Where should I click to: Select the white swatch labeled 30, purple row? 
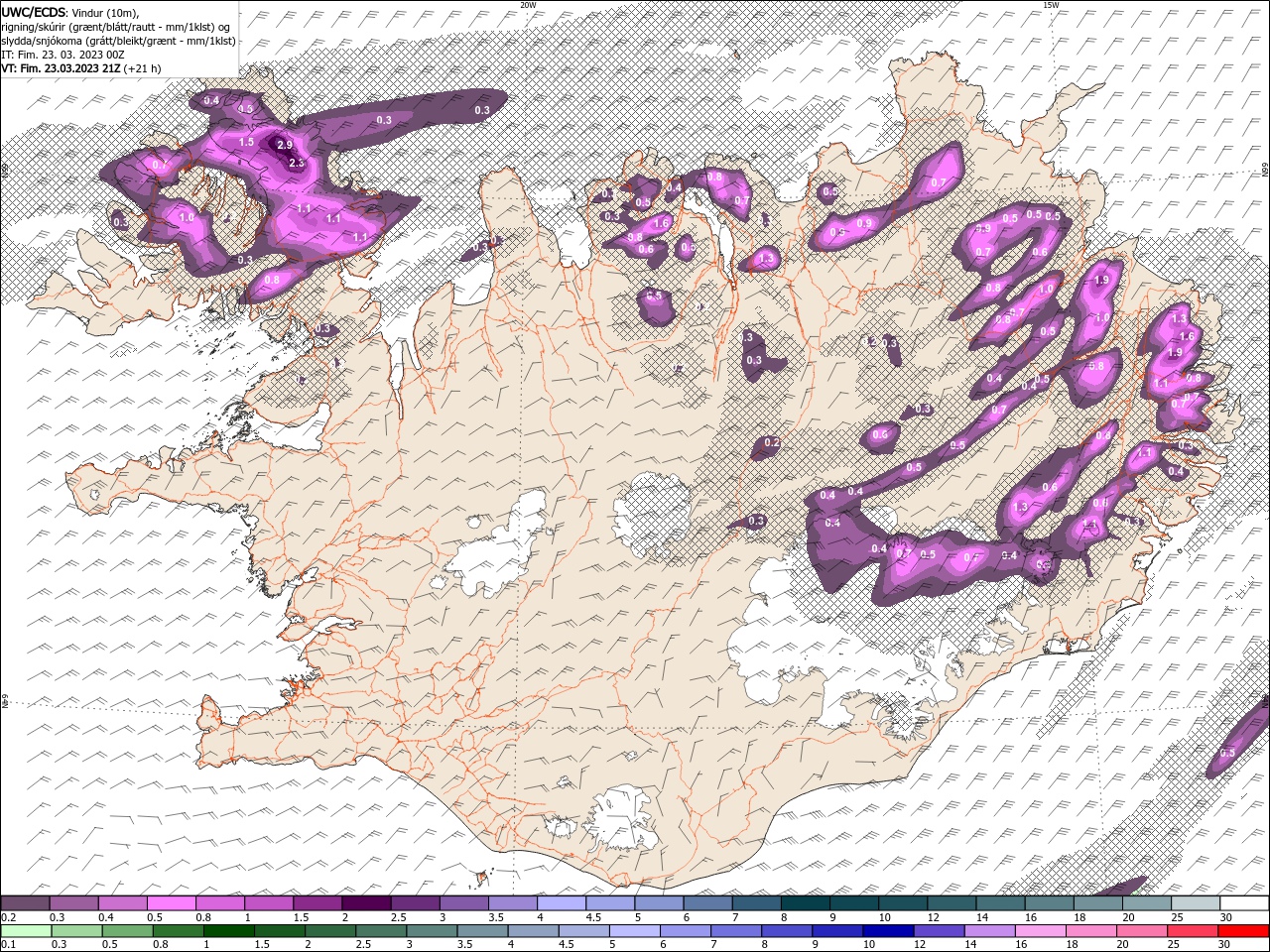(1243, 903)
